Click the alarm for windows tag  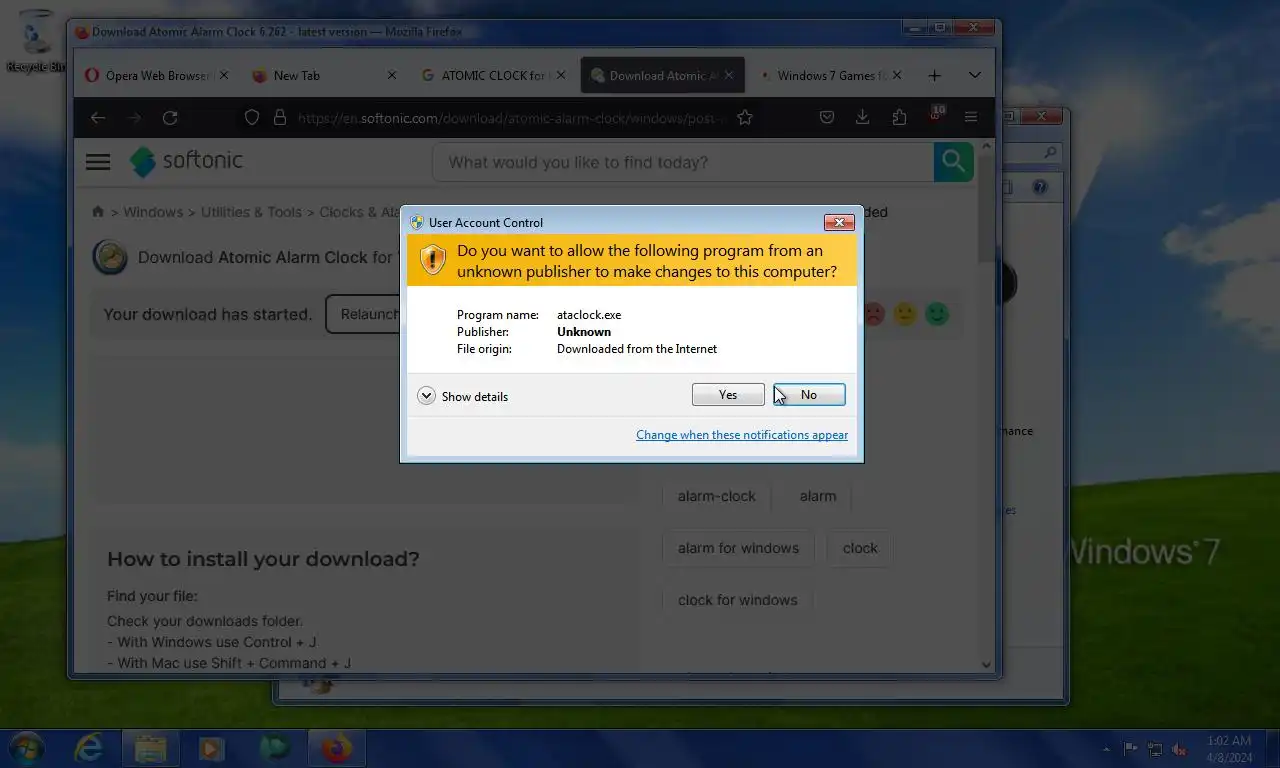[x=738, y=548]
